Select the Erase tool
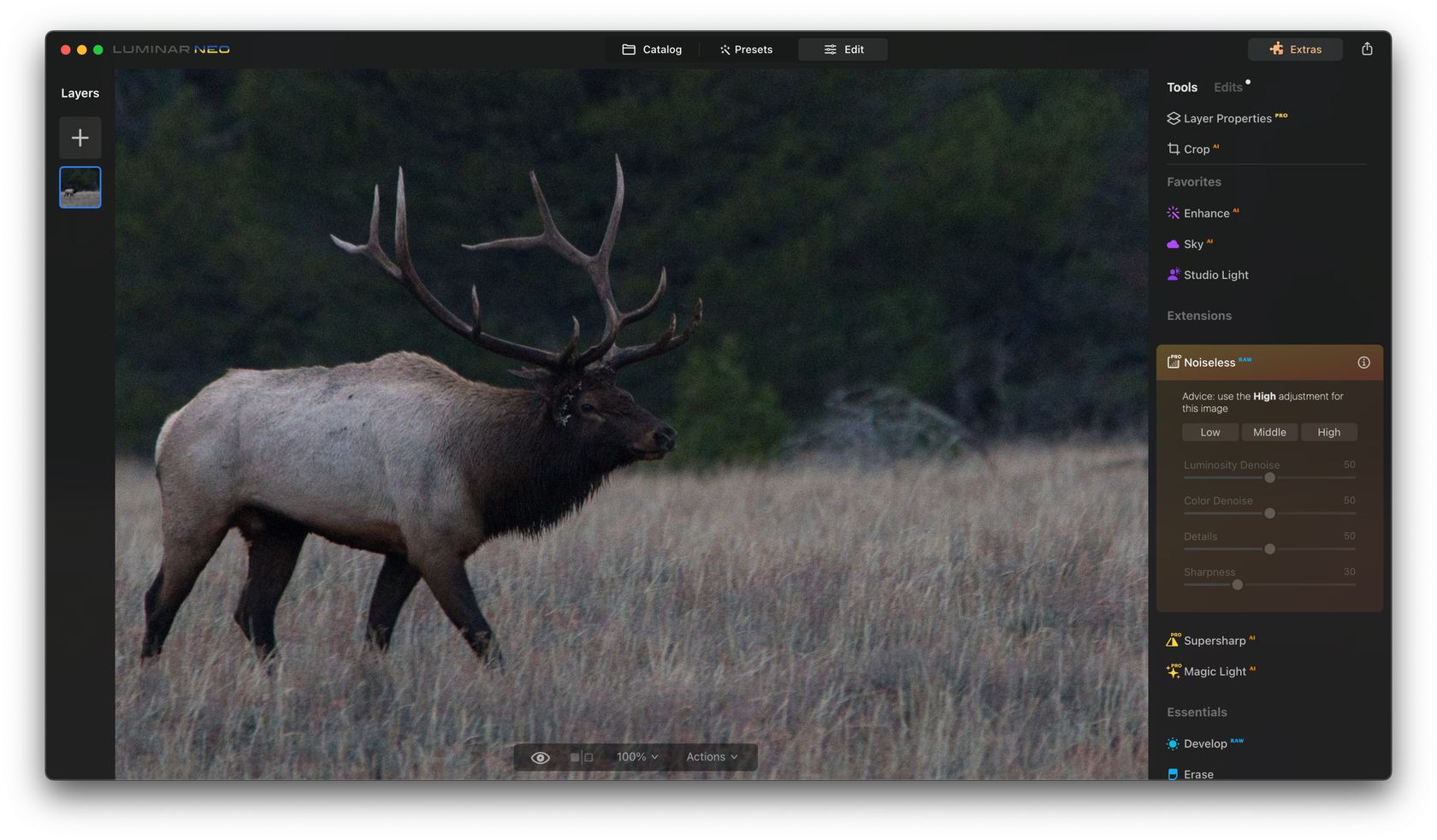1437x840 pixels. coord(1197,774)
